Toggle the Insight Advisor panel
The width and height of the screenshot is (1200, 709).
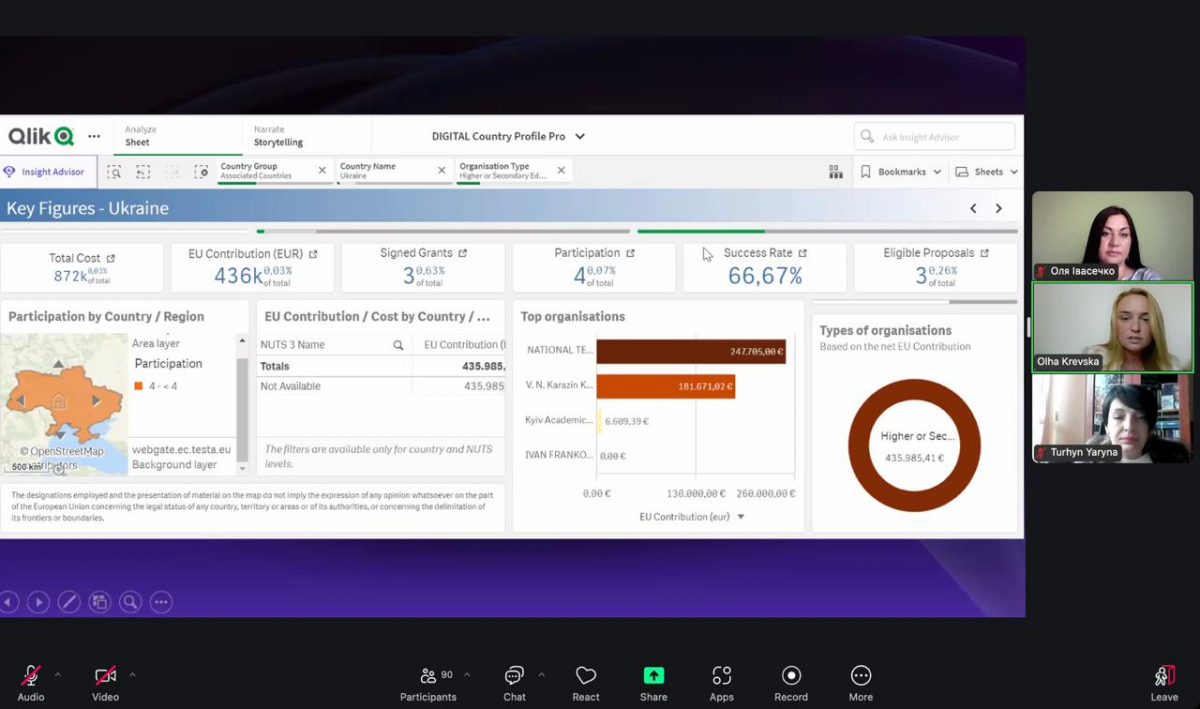point(48,172)
